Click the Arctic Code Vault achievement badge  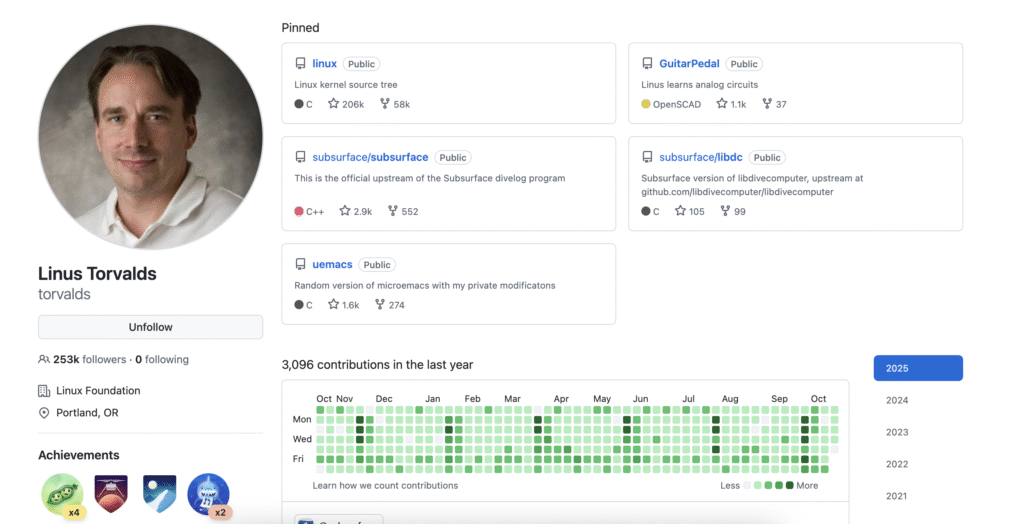[x=159, y=493]
